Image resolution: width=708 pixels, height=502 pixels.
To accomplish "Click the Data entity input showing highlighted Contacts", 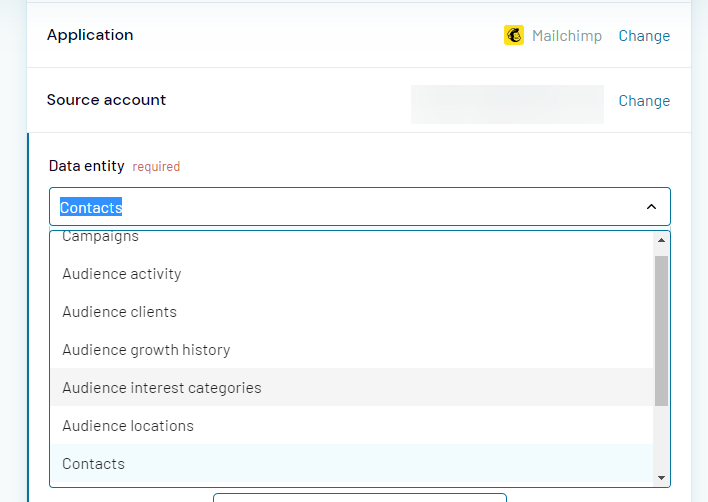I will coord(340,207).
